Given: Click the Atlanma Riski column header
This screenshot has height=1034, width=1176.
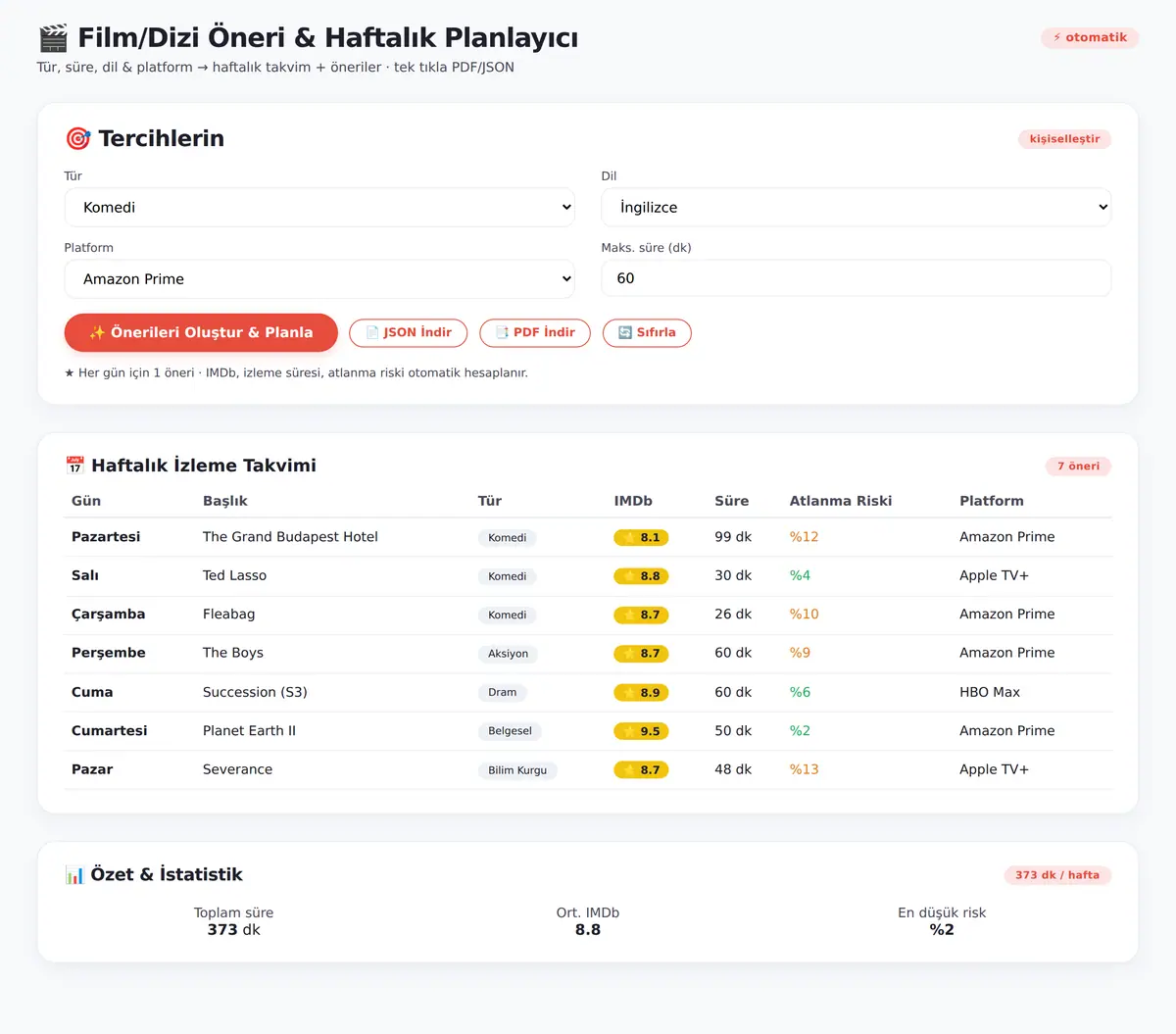Looking at the screenshot, I should [x=841, y=501].
